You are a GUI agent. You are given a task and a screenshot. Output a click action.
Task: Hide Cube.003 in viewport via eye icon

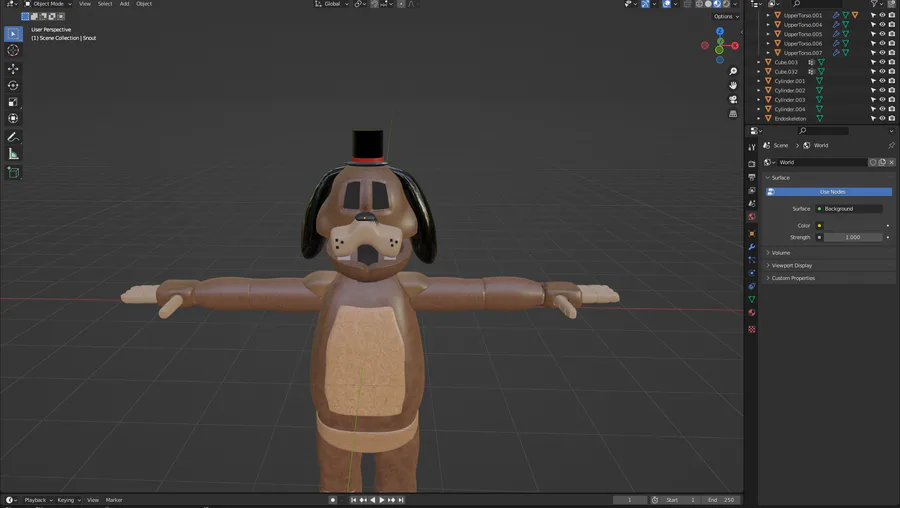coord(882,62)
